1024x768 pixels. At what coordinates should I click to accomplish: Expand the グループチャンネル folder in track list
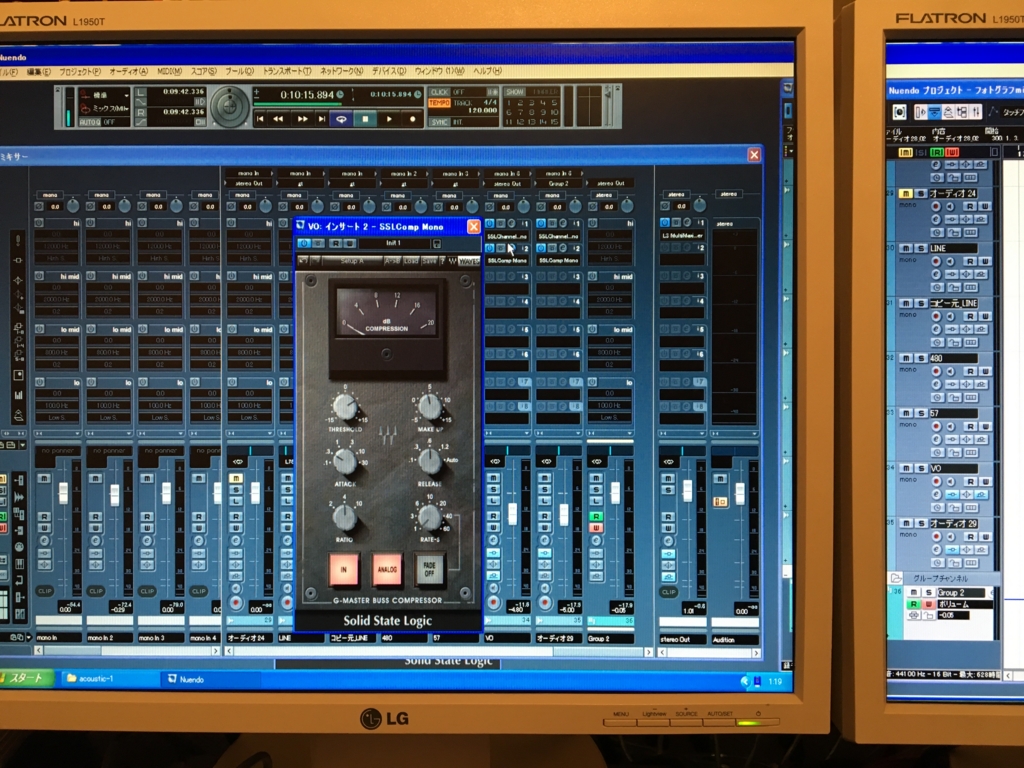coord(896,578)
